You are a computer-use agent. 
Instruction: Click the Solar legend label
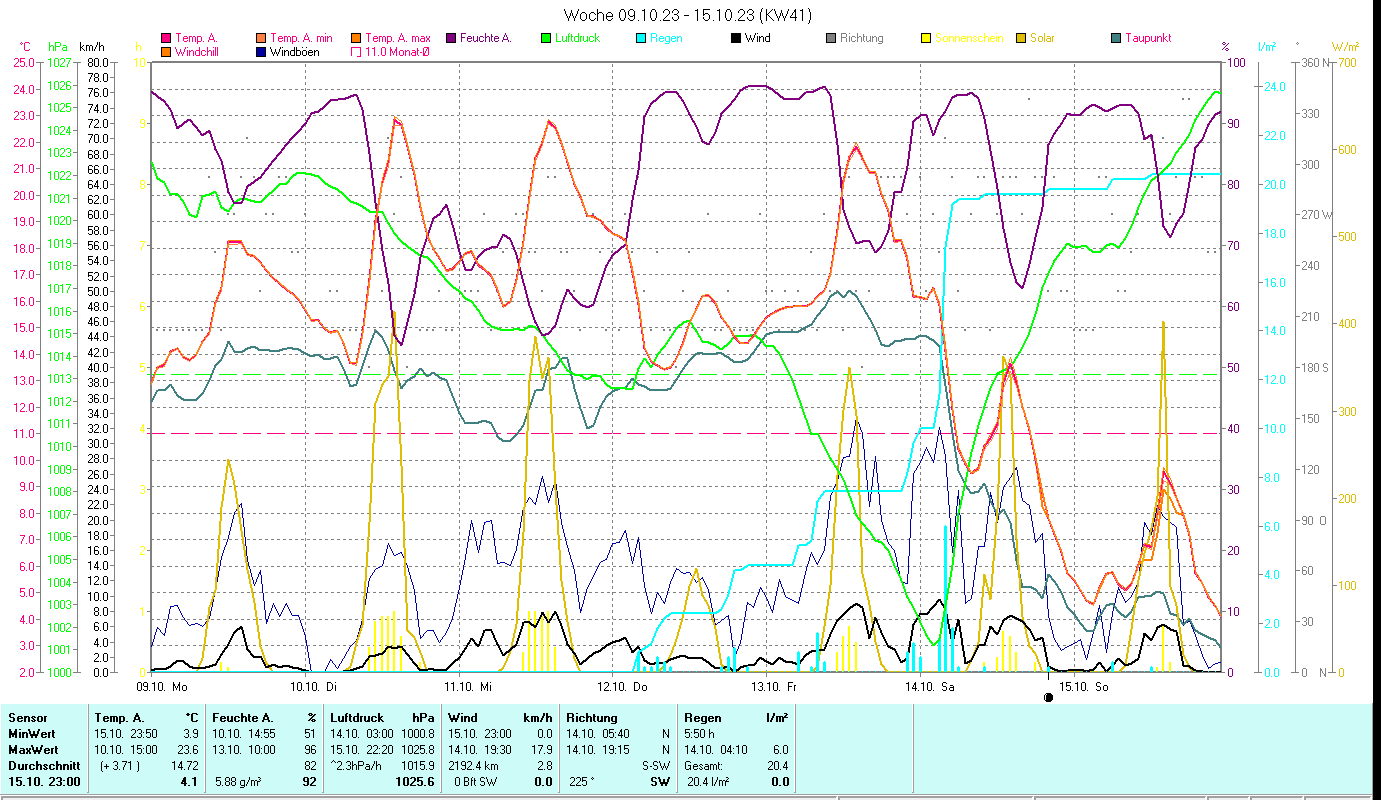1042,38
